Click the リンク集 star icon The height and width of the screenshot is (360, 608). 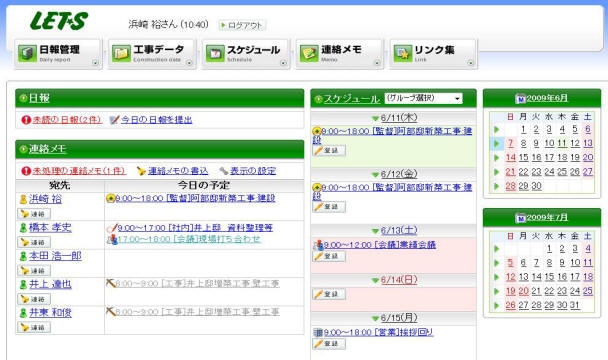pyautogui.click(x=402, y=54)
